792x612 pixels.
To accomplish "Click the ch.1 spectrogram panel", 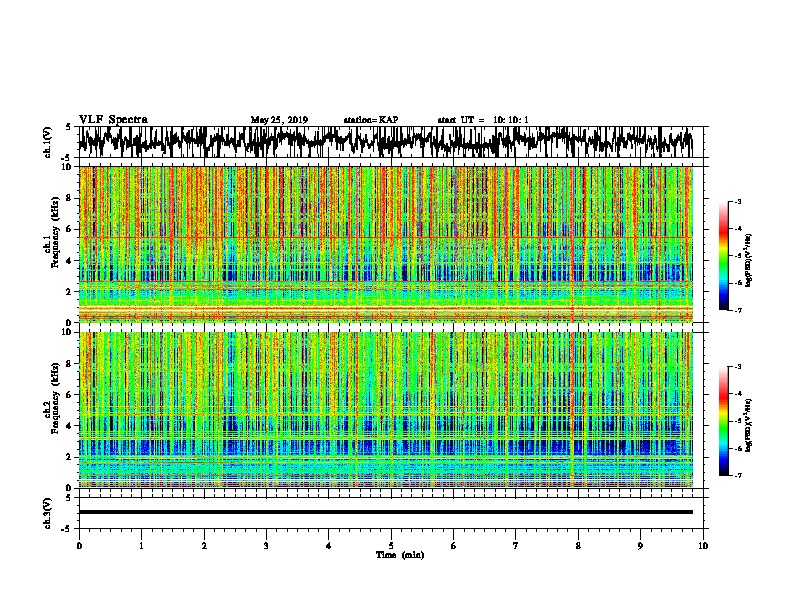I will (385, 244).
